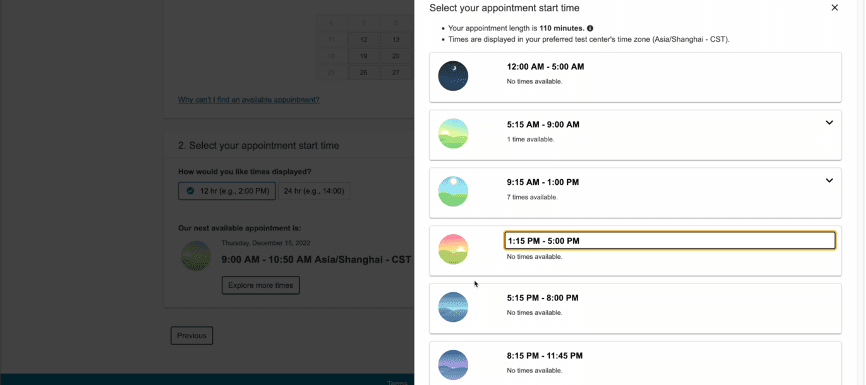Click the evening icon for 8:15 PM slot
Viewport: 866px width, 385px height.
(453, 365)
